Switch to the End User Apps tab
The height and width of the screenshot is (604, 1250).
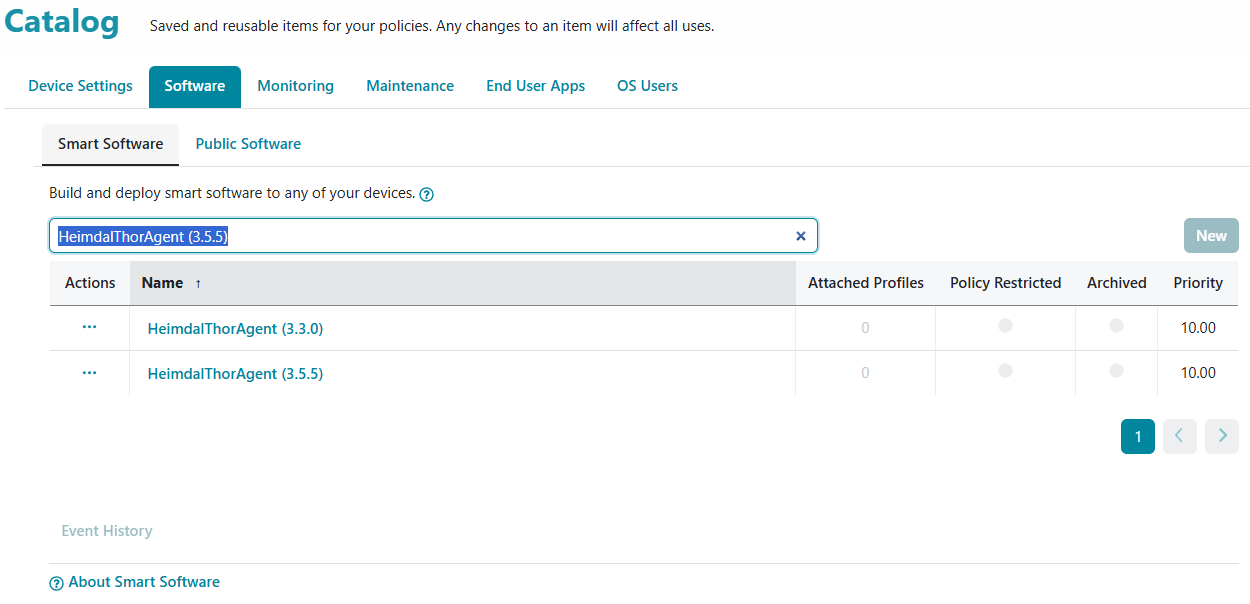(x=536, y=86)
